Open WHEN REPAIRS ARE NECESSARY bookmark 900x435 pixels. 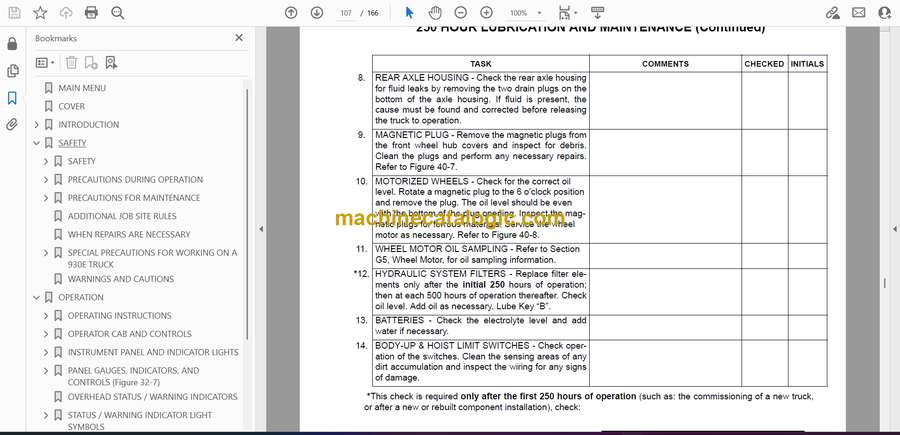click(x=129, y=234)
